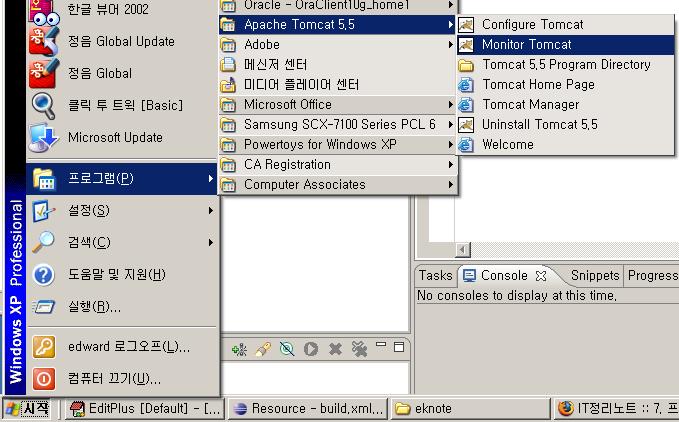Click the 클릭 투 트윅 [Basic] icon
This screenshot has width=679, height=422.
pyautogui.click(x=43, y=106)
